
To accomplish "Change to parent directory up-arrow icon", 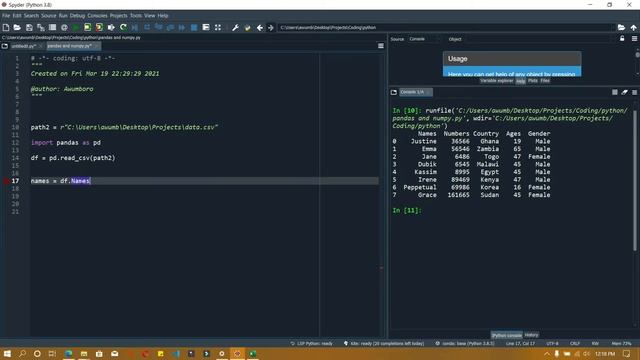I will (633, 27).
